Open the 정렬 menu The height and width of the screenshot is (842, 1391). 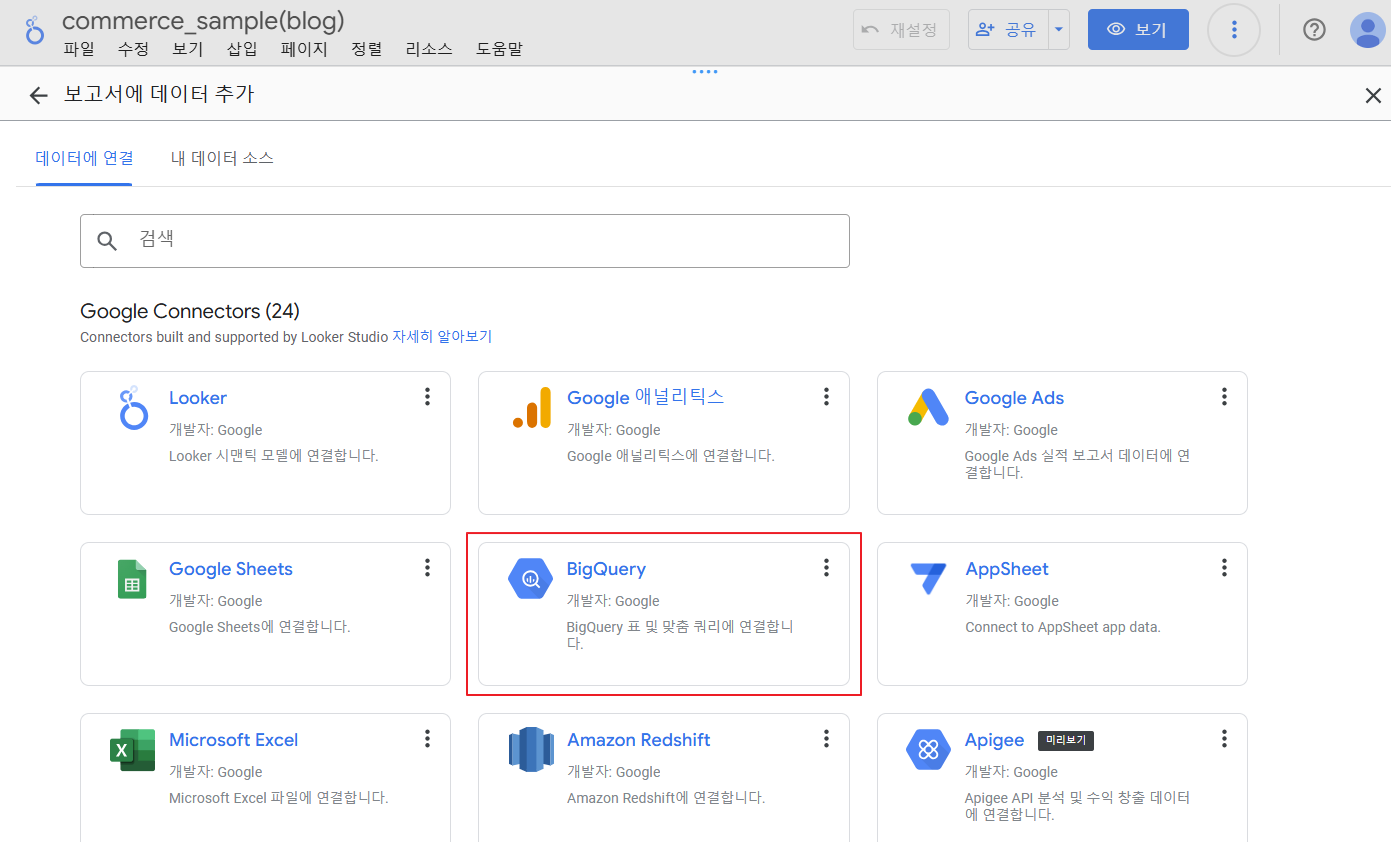tap(367, 49)
